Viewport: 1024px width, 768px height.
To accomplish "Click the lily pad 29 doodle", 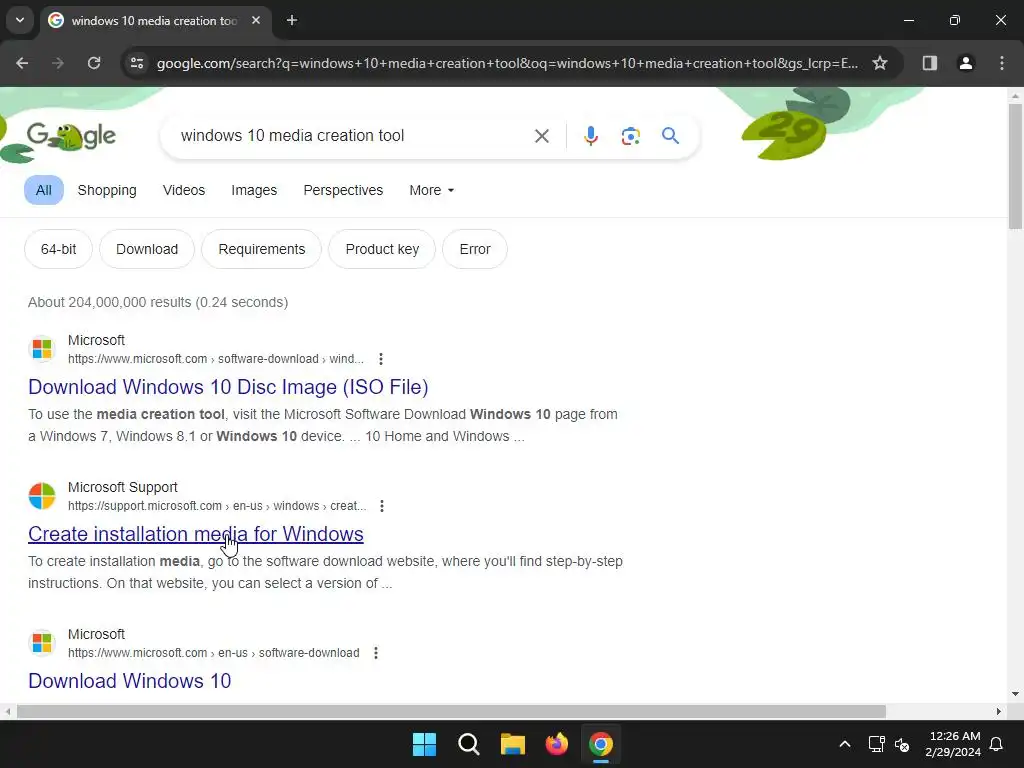I will [784, 134].
